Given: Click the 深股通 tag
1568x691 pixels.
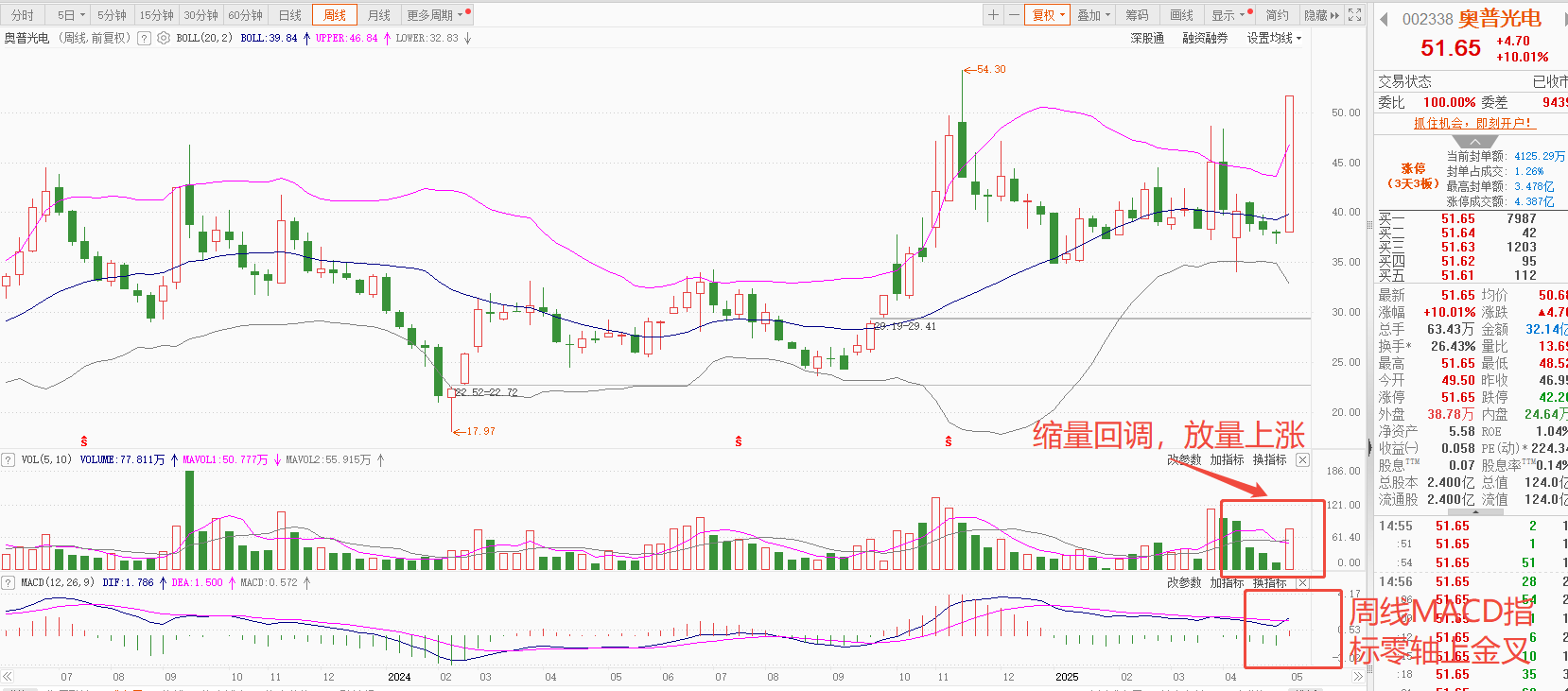Looking at the screenshot, I should [x=1147, y=38].
